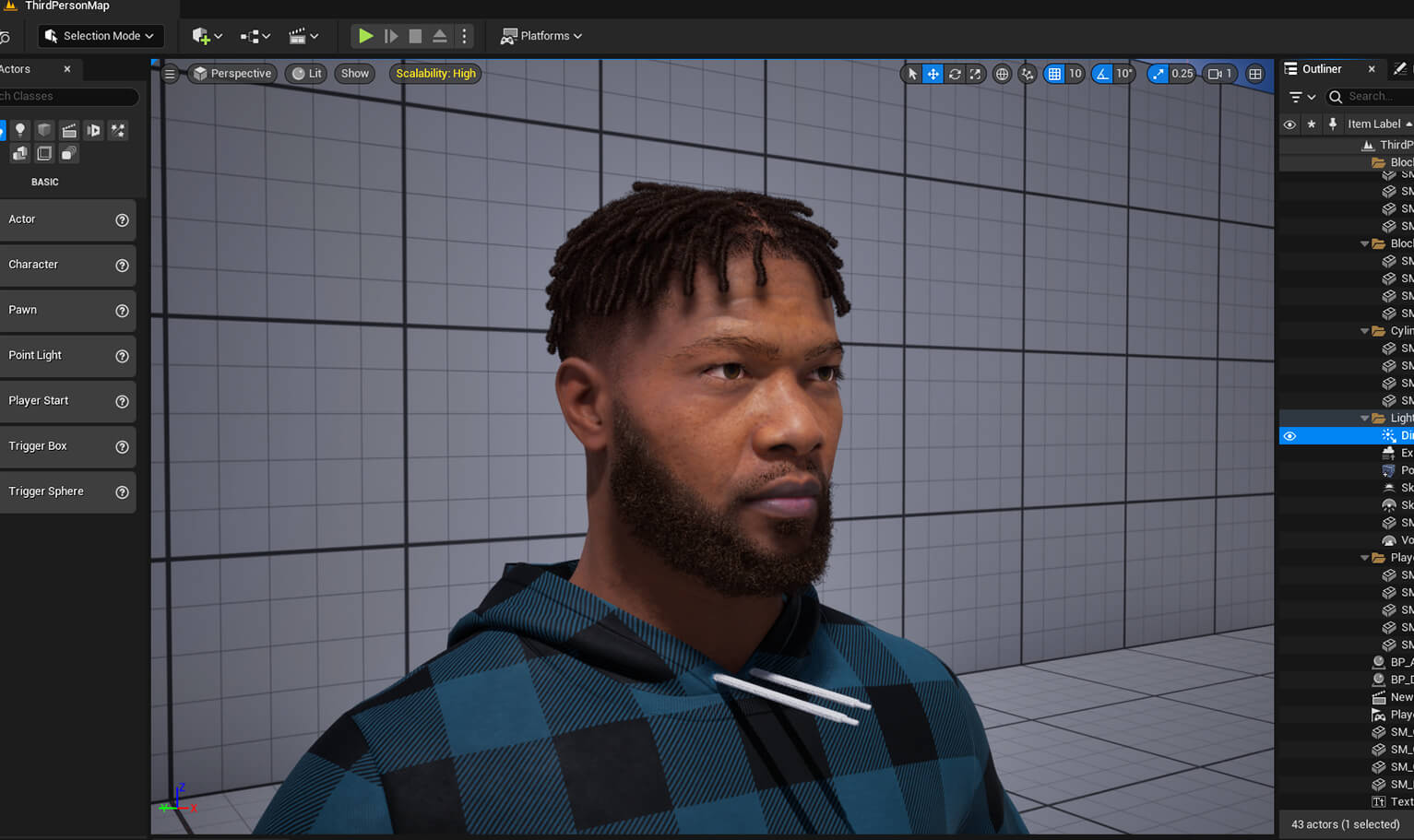Viewport: 1414px width, 840px height.
Task: Open the play options three-dot menu
Action: tap(464, 36)
